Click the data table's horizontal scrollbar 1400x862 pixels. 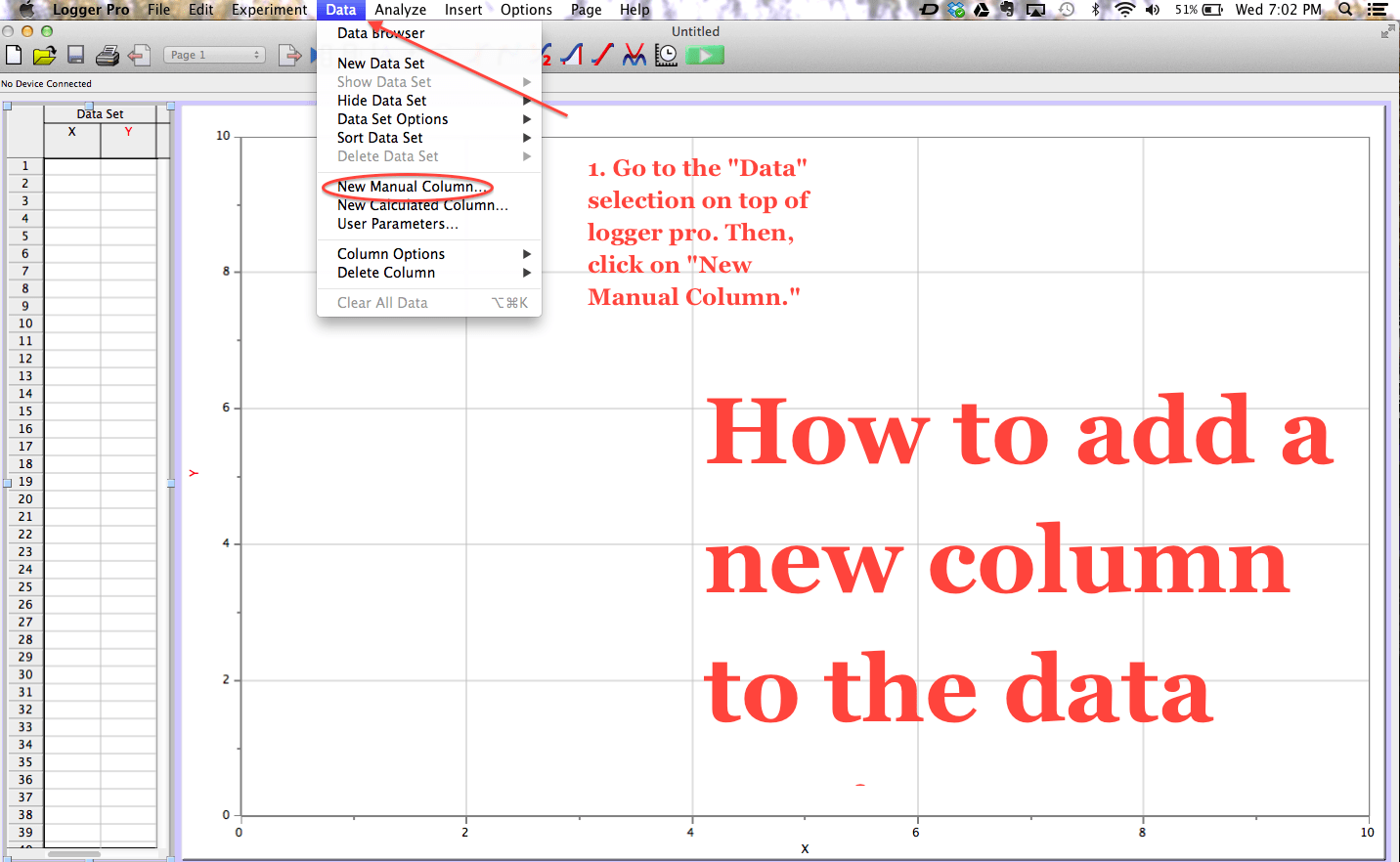click(74, 854)
